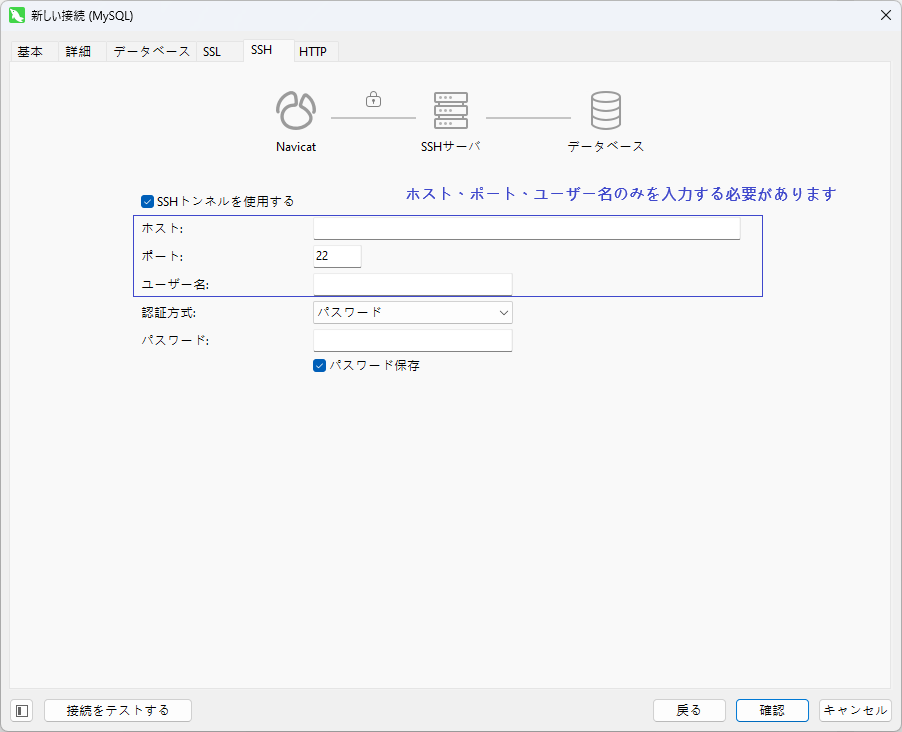Toggle the side panel icon at the lower left
Screen dimensions: 902x732
22,711
